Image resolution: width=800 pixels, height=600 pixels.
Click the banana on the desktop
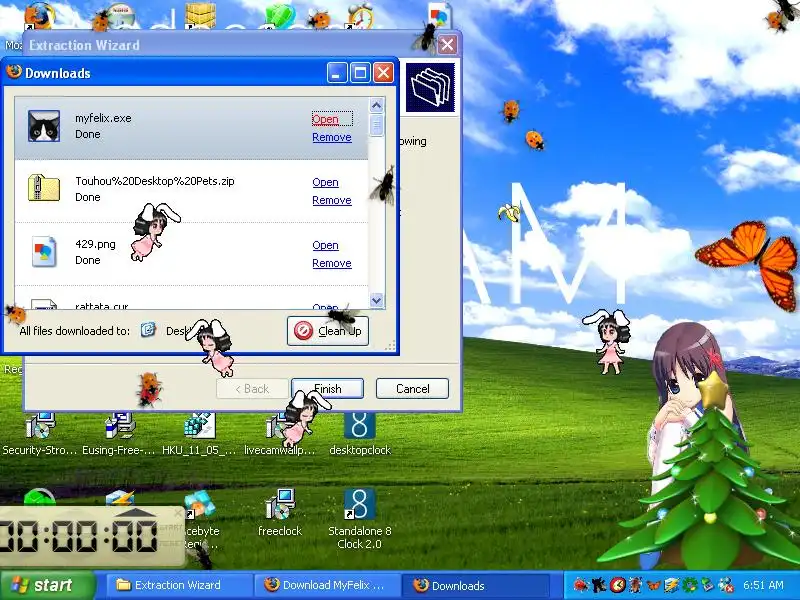(x=508, y=212)
